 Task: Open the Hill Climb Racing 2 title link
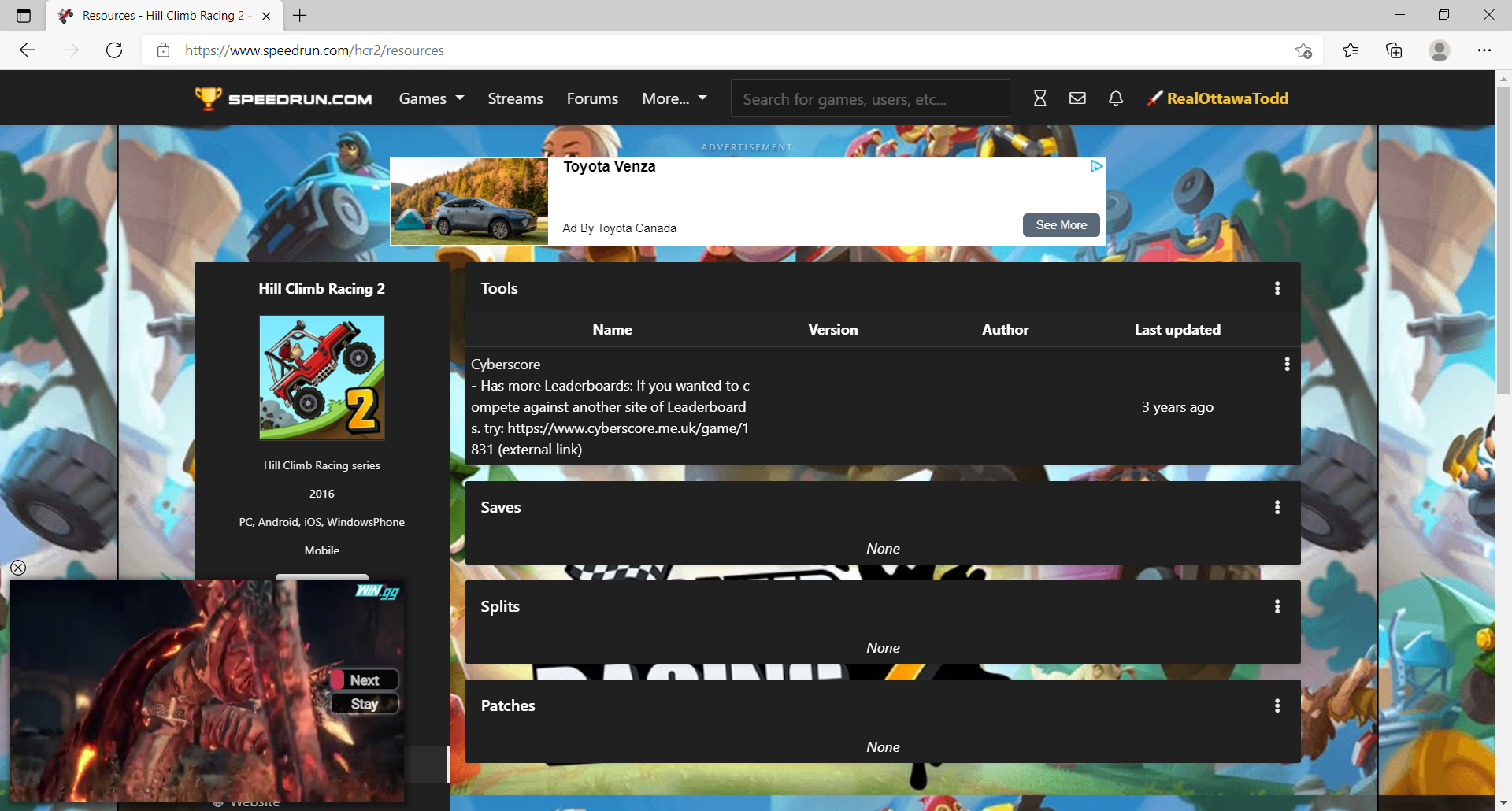pos(321,289)
